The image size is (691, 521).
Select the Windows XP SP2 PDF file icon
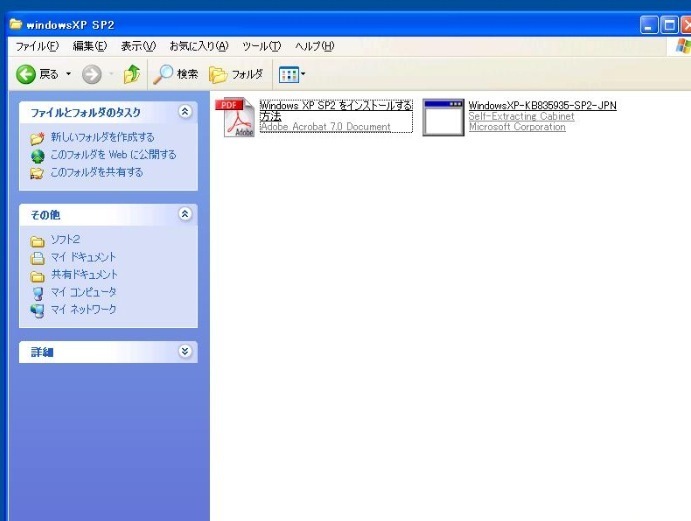click(x=236, y=117)
